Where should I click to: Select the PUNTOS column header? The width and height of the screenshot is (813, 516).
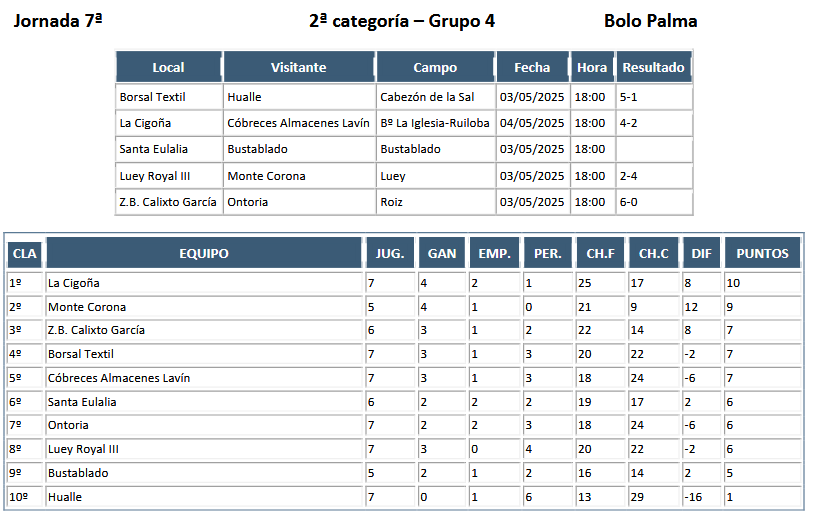[x=762, y=253]
